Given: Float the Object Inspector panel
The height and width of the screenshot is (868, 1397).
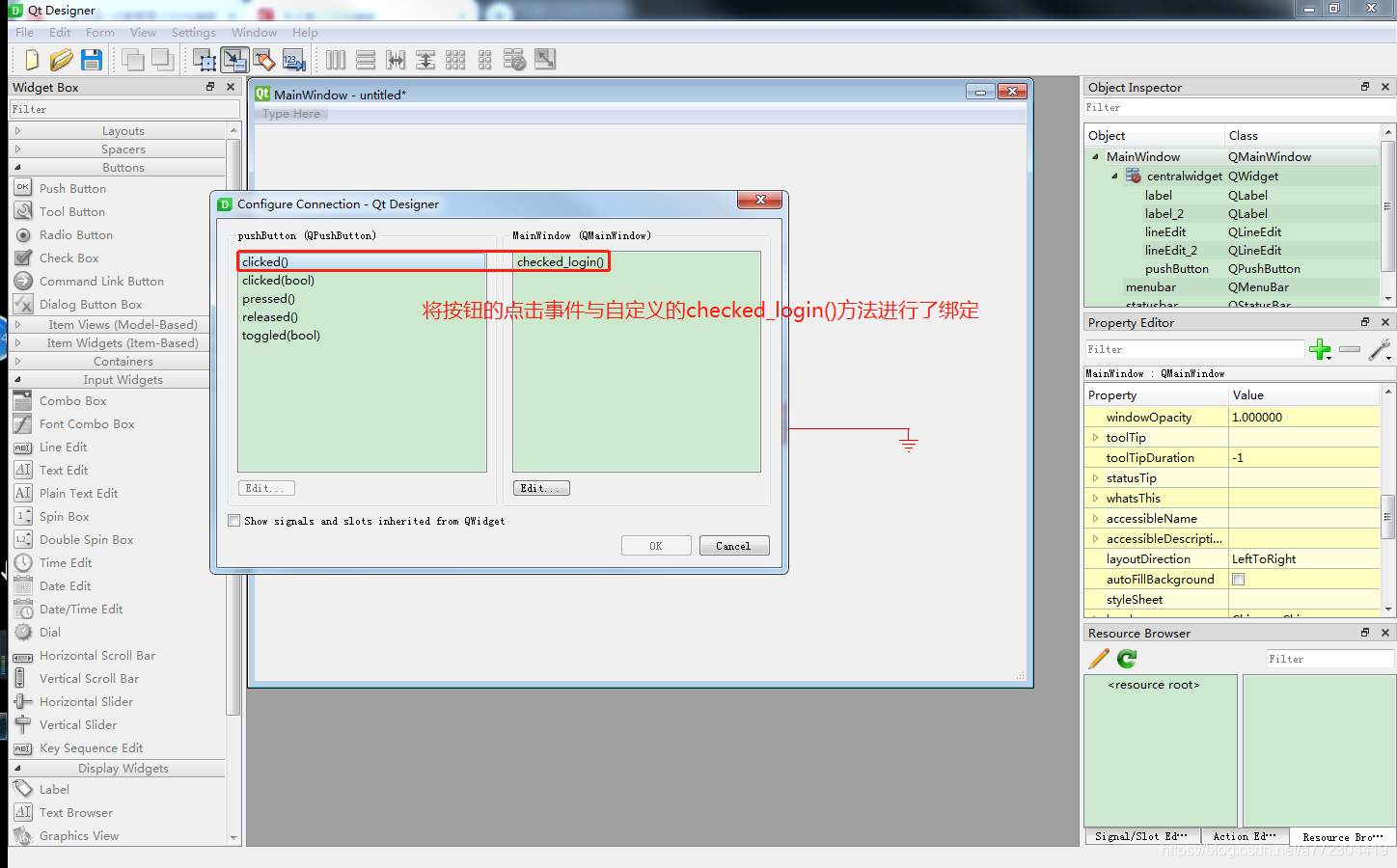Looking at the screenshot, I should (x=1365, y=87).
